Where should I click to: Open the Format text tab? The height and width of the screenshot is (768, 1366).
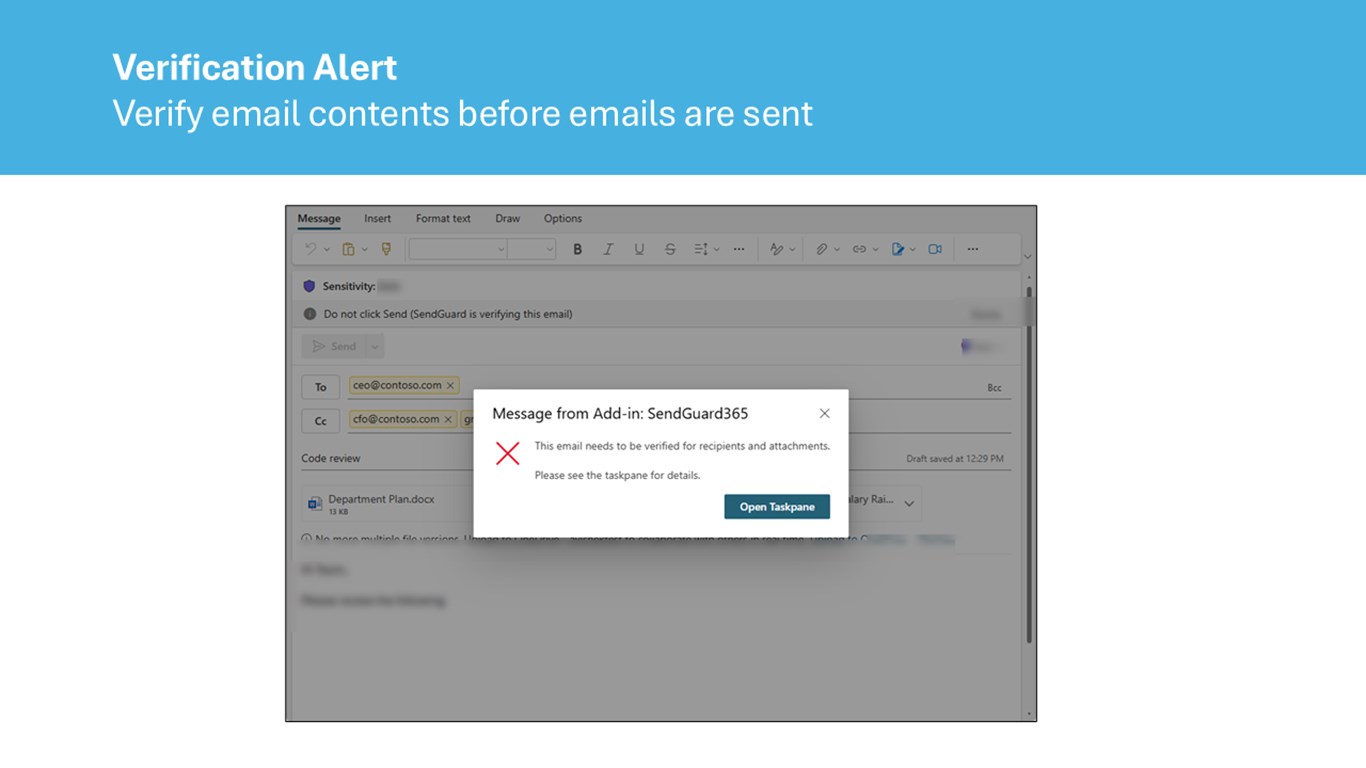(443, 218)
